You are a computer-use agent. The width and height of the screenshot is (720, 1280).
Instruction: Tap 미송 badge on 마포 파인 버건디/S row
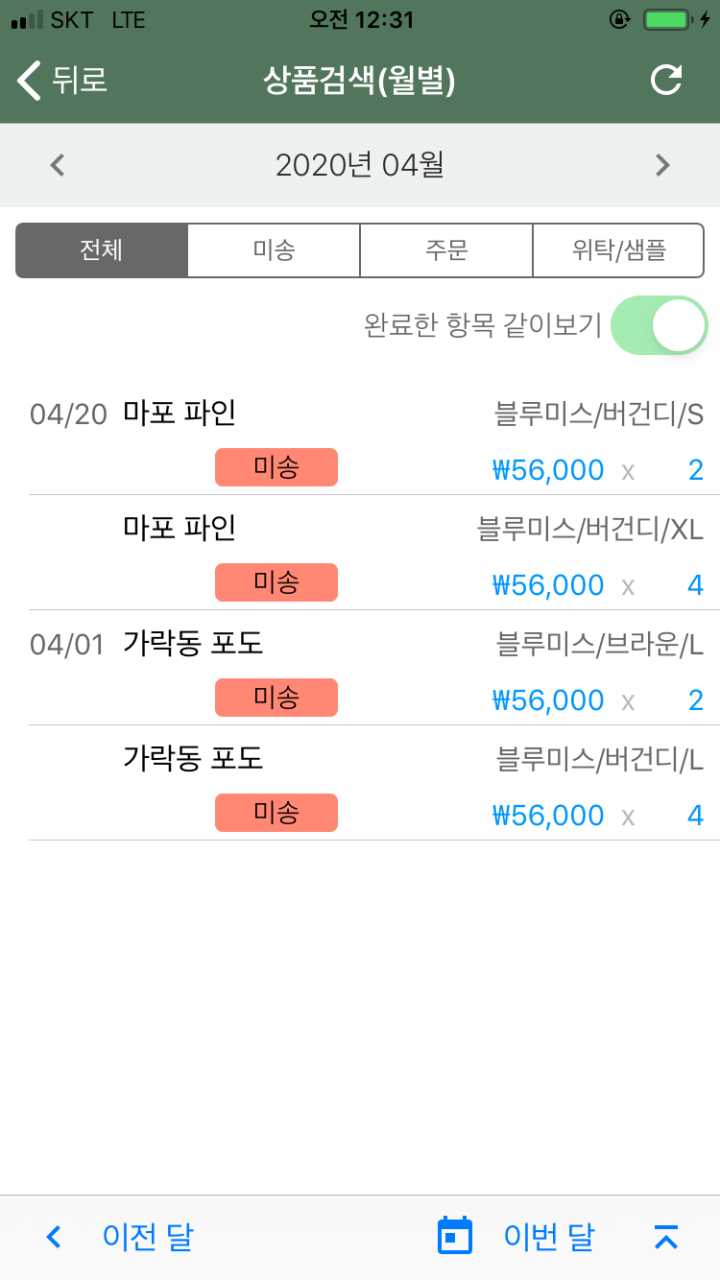point(276,468)
